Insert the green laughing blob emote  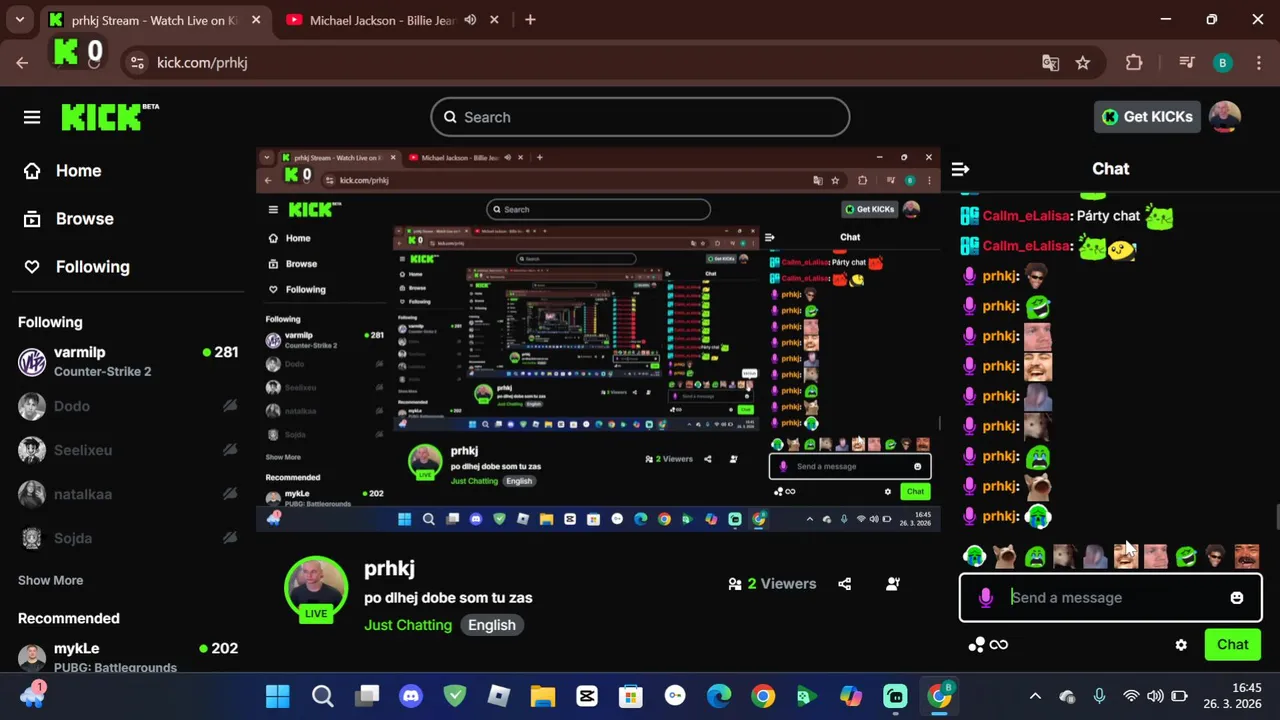1186,556
